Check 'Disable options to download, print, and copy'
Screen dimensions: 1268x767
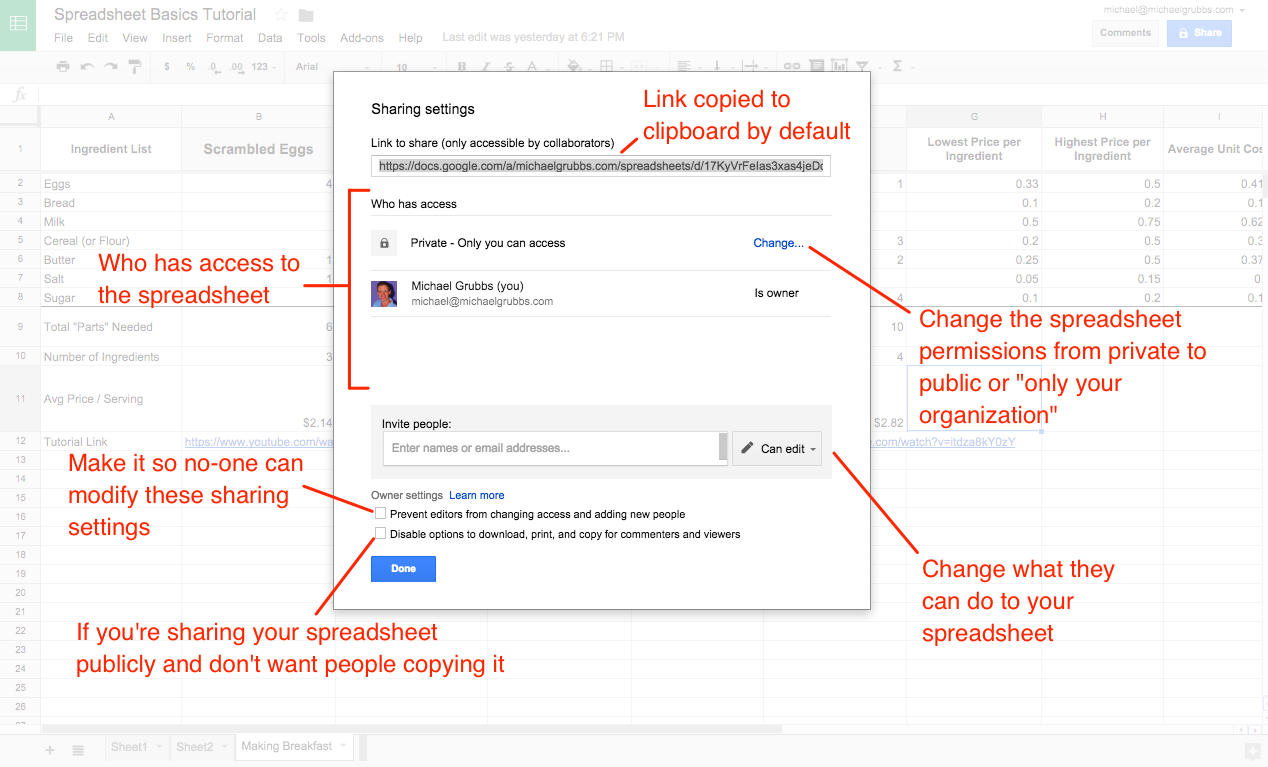click(x=381, y=533)
